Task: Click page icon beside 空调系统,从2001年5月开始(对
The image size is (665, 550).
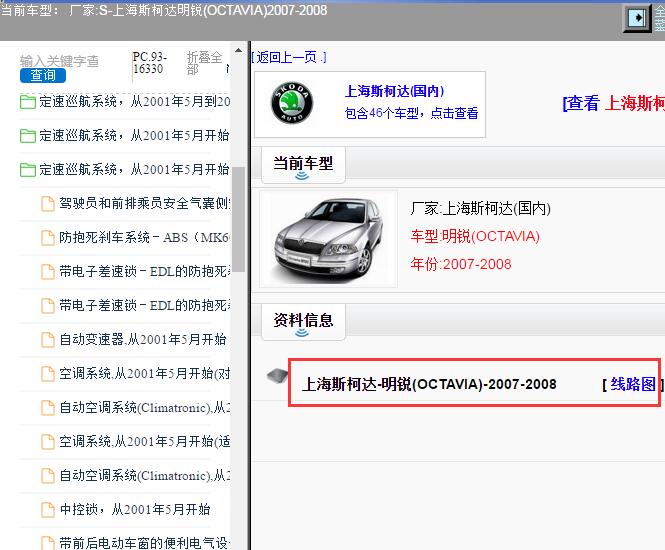Action: coord(48,374)
